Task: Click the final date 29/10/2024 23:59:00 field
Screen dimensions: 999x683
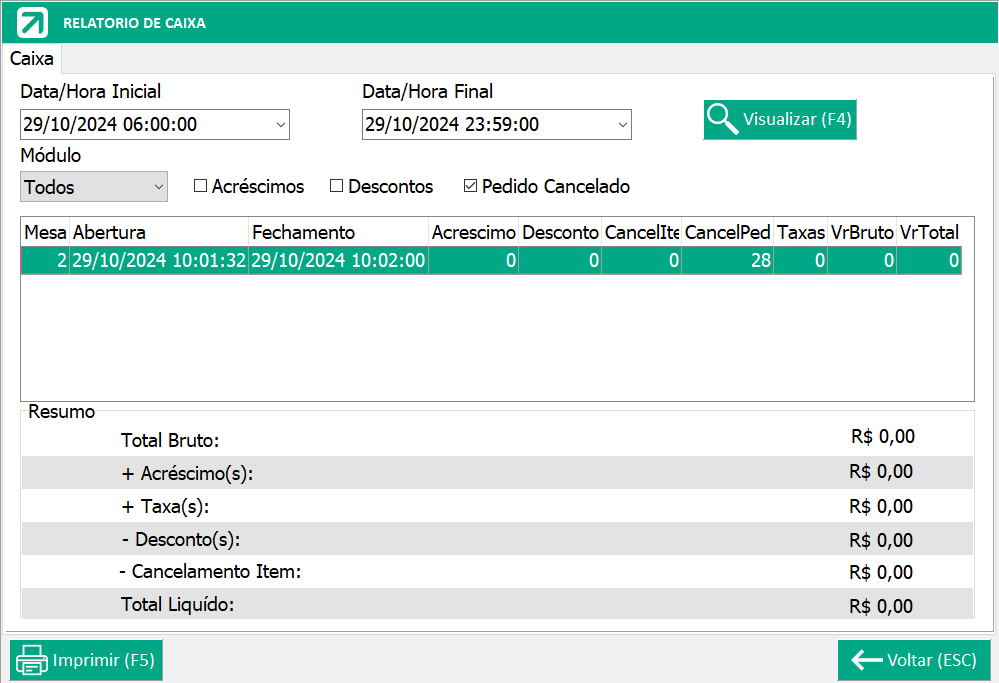Action: (497, 124)
